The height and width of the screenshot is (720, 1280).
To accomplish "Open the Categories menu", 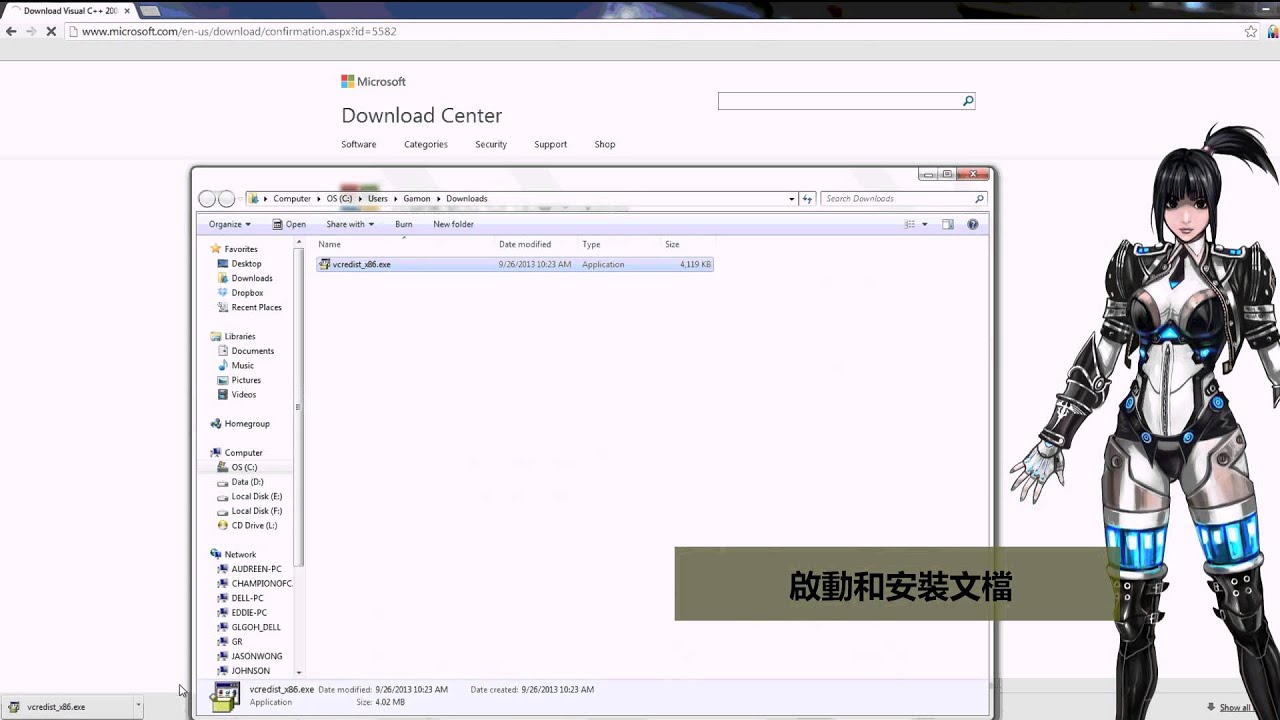I will (425, 144).
